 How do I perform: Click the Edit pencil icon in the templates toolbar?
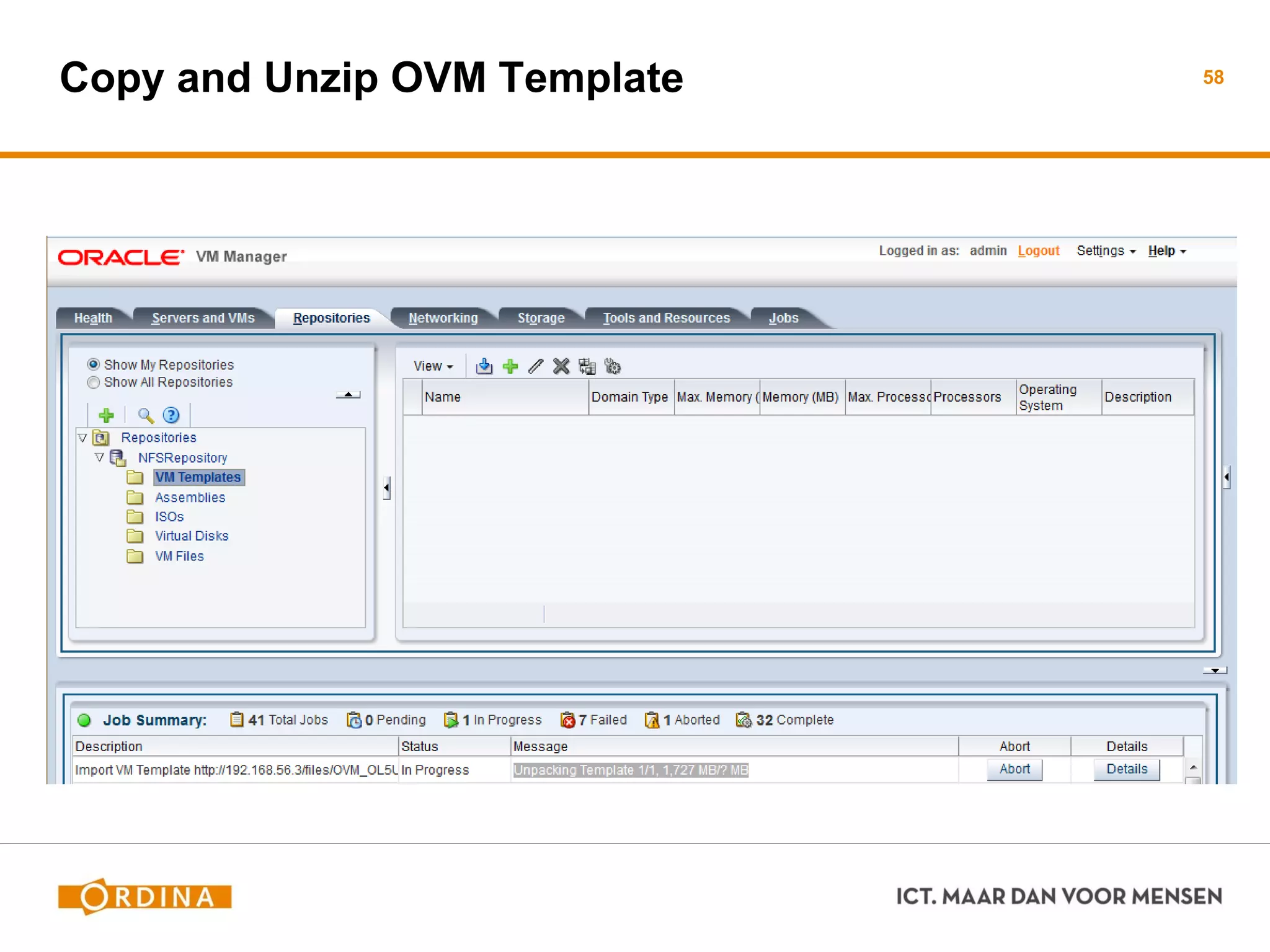[x=536, y=366]
